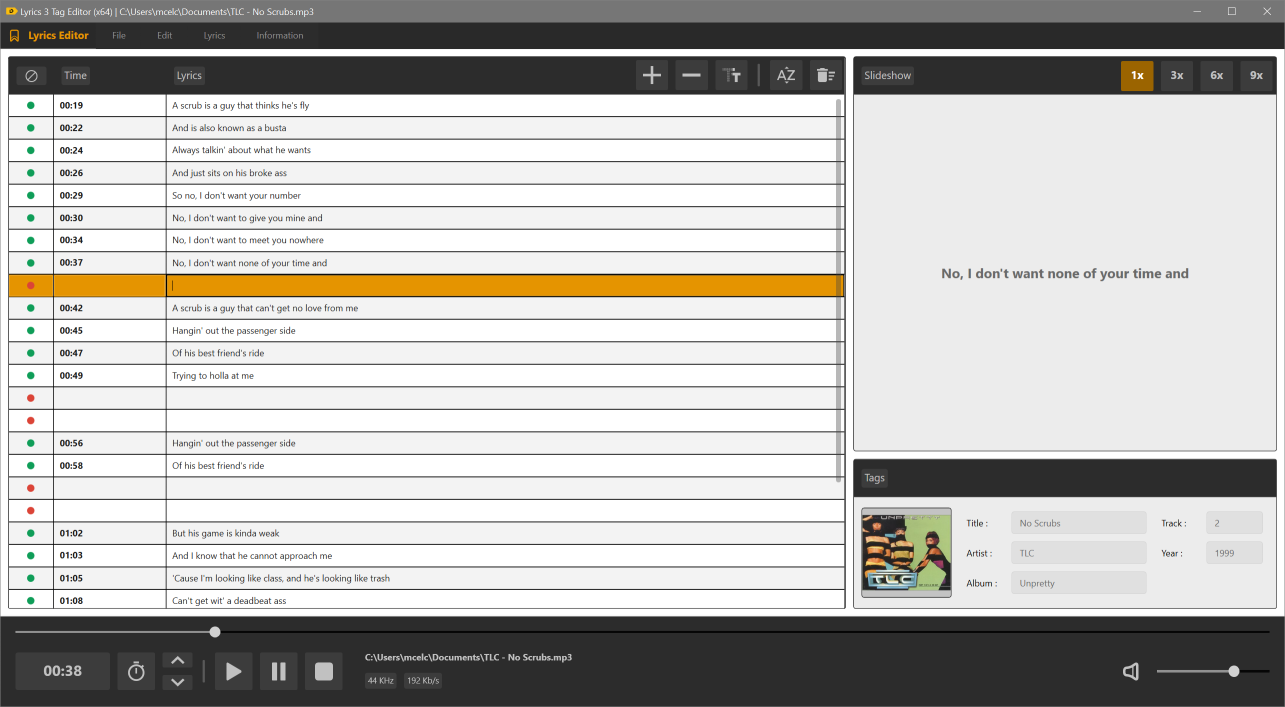Sort lyrics with the AZ icon

point(786,75)
